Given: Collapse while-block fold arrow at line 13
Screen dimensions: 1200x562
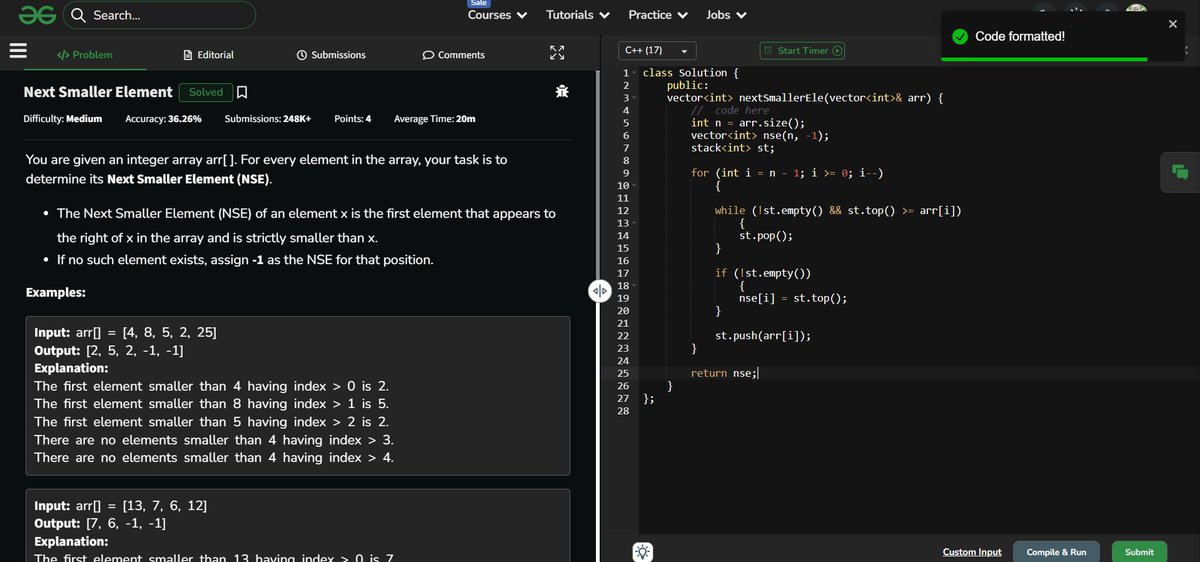Looking at the screenshot, I should tap(634, 223).
